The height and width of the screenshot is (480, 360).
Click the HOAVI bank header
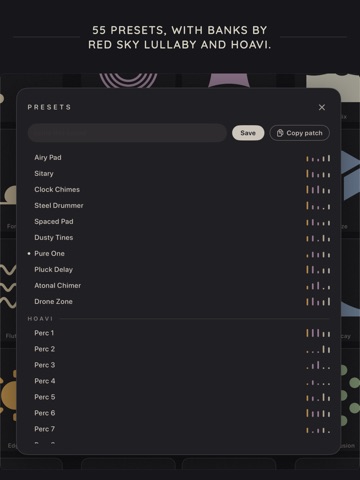pyautogui.click(x=40, y=319)
